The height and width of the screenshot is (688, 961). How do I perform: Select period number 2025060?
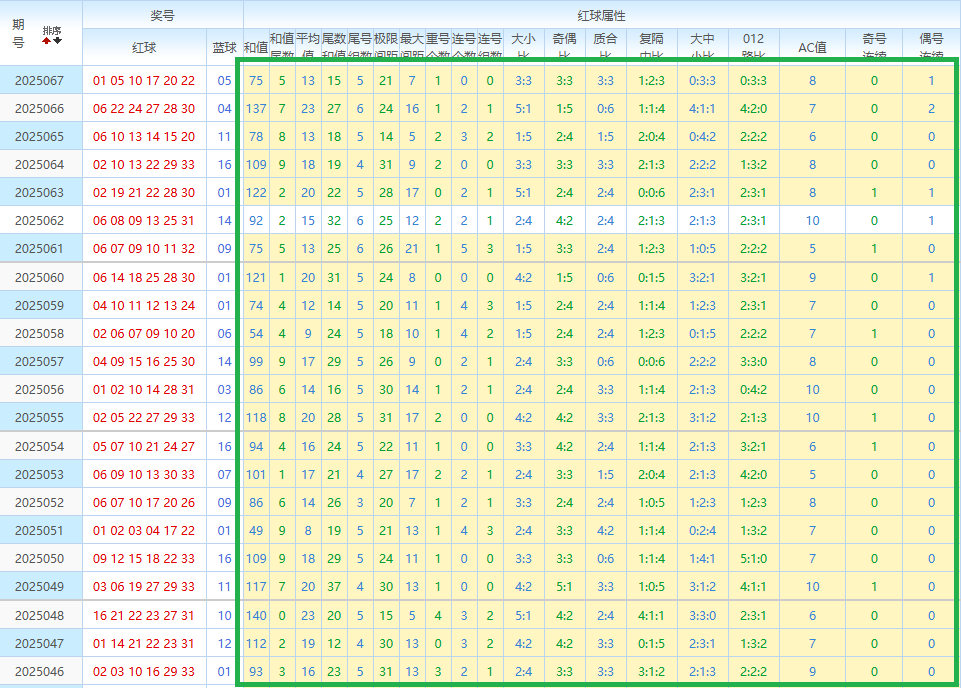pos(39,278)
